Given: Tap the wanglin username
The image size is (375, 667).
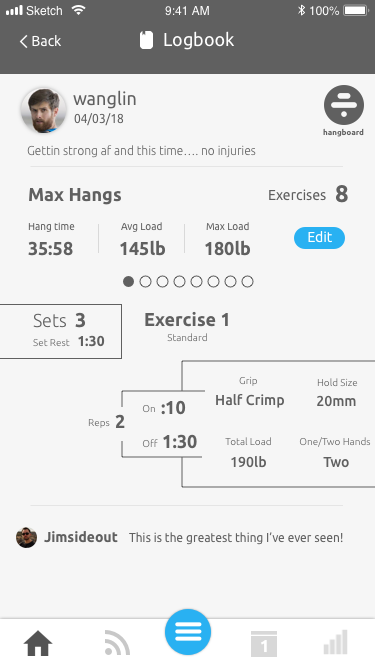Looking at the screenshot, I should click(x=105, y=99).
